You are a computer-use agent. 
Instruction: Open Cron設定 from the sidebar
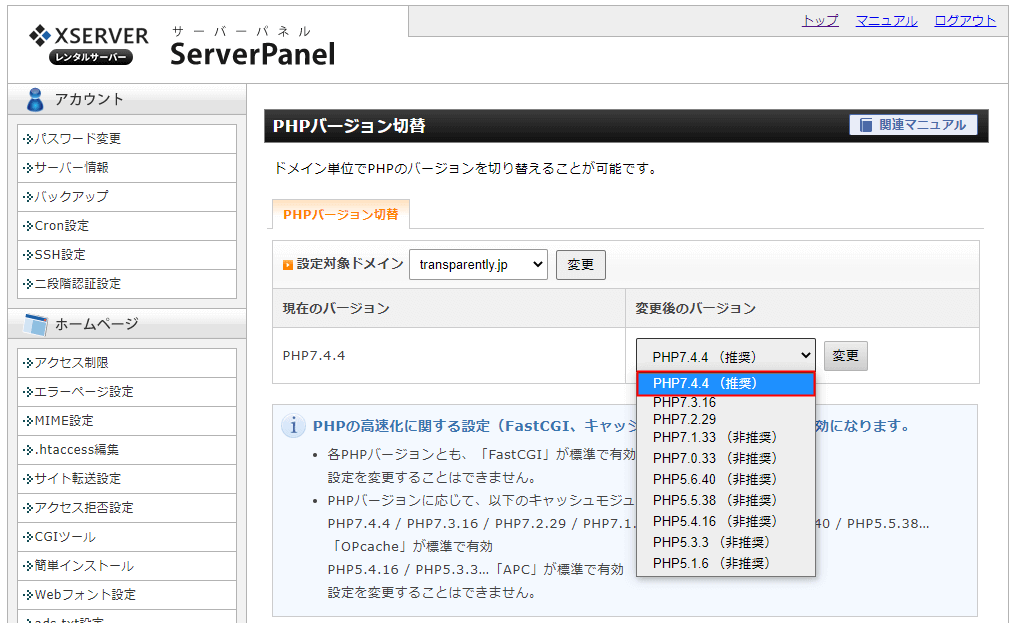(x=62, y=226)
